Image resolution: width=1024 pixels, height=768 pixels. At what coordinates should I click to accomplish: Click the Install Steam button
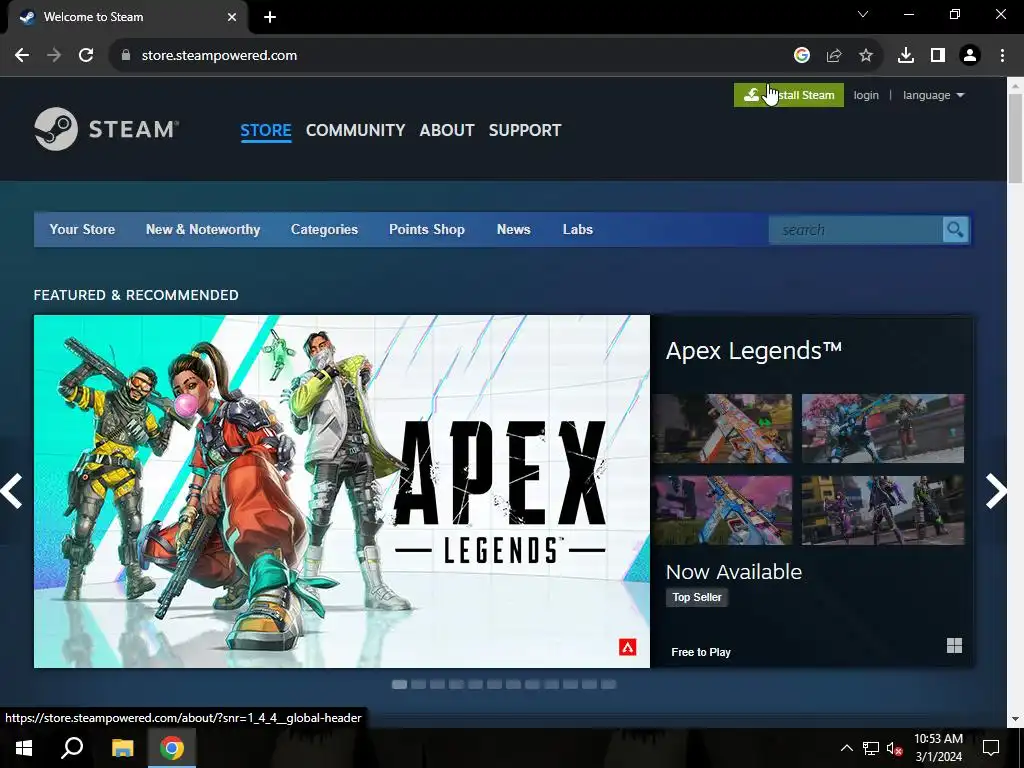788,95
